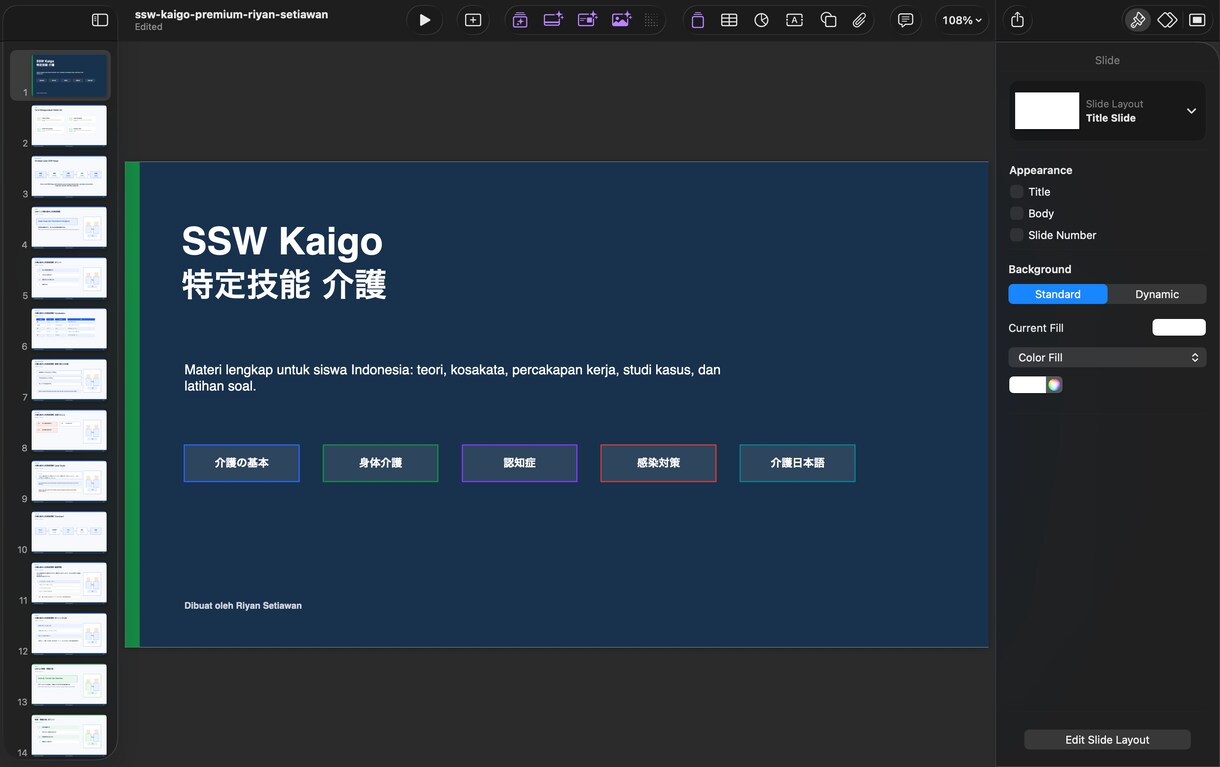Open the Color Fill type dropdown
The width and height of the screenshot is (1220, 767).
click(1107, 358)
